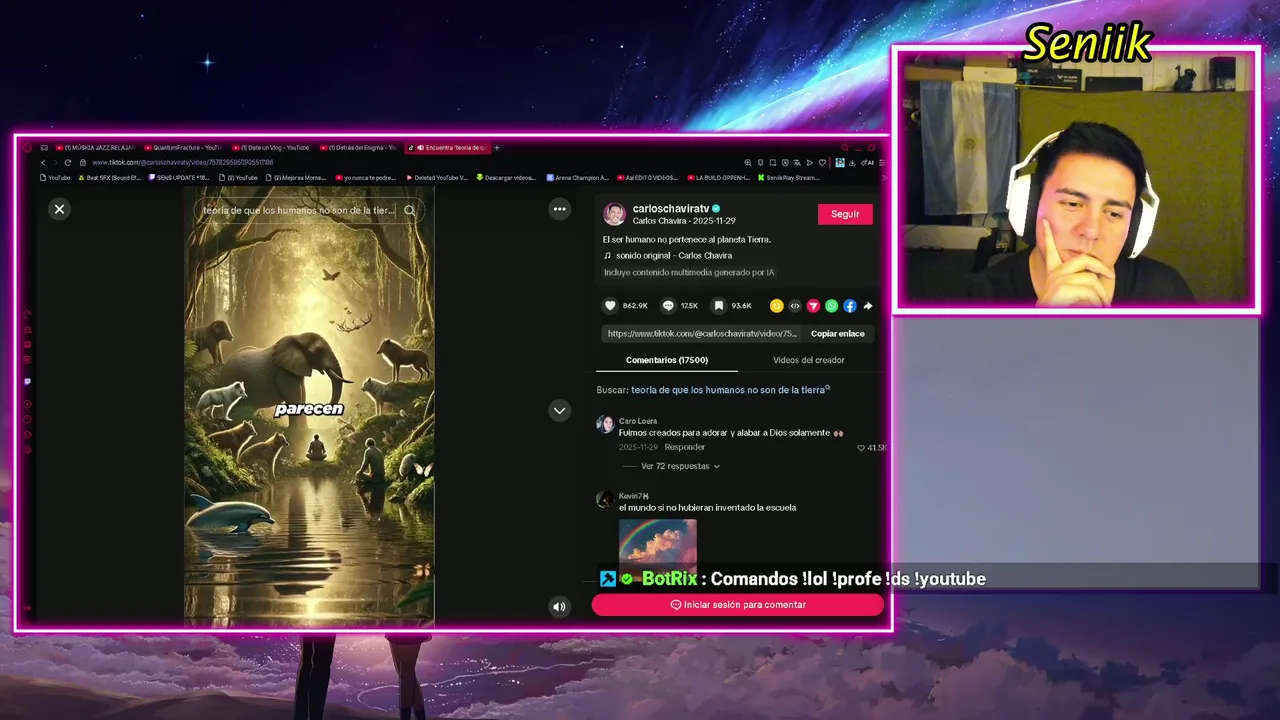Viewport: 1280px width, 720px height.
Task: Follow carloschaviratv with Seguir button
Action: [845, 214]
